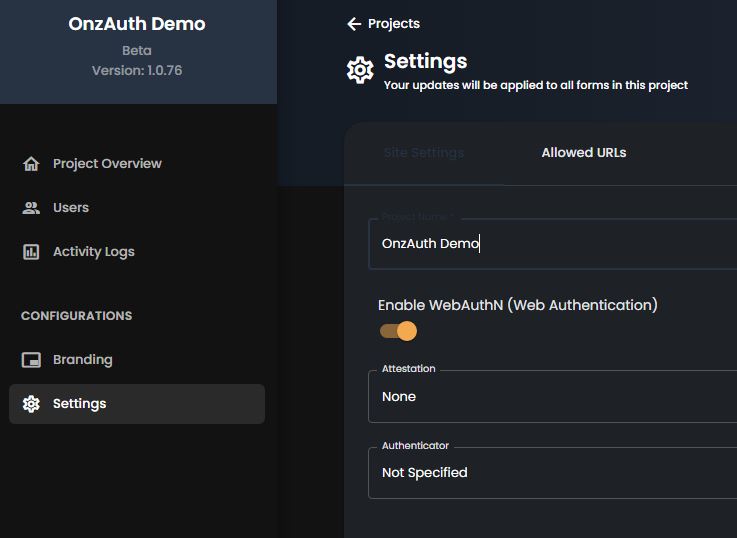Image resolution: width=737 pixels, height=538 pixels.
Task: Open the Authenticator dropdown
Action: pos(552,473)
